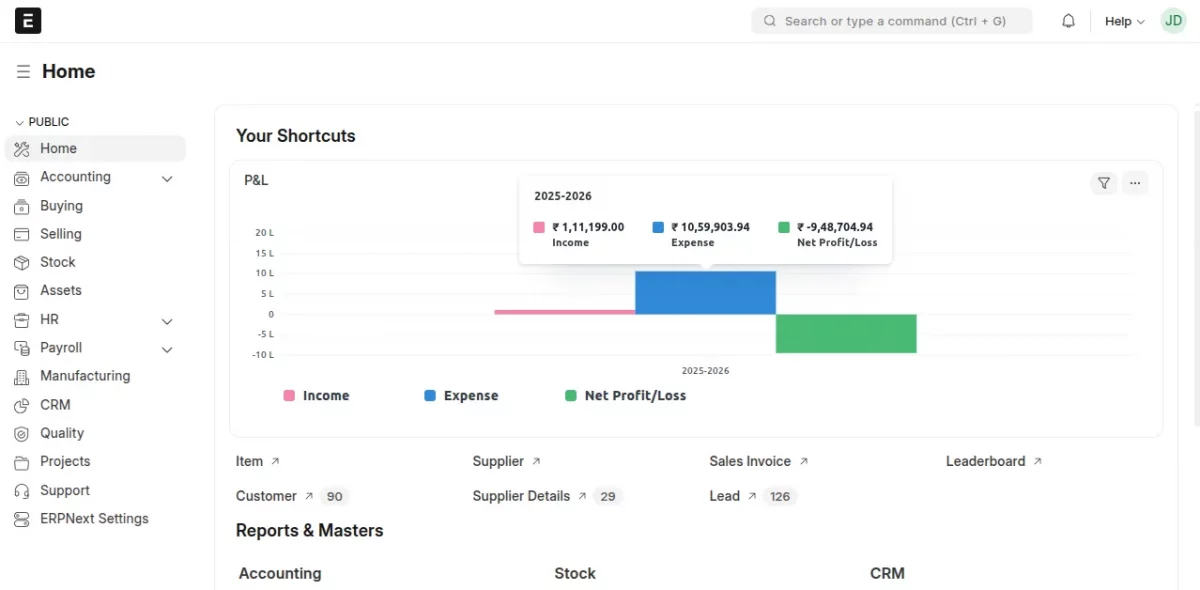
Task: Open the P&L chart ellipsis options menu
Action: point(1135,183)
